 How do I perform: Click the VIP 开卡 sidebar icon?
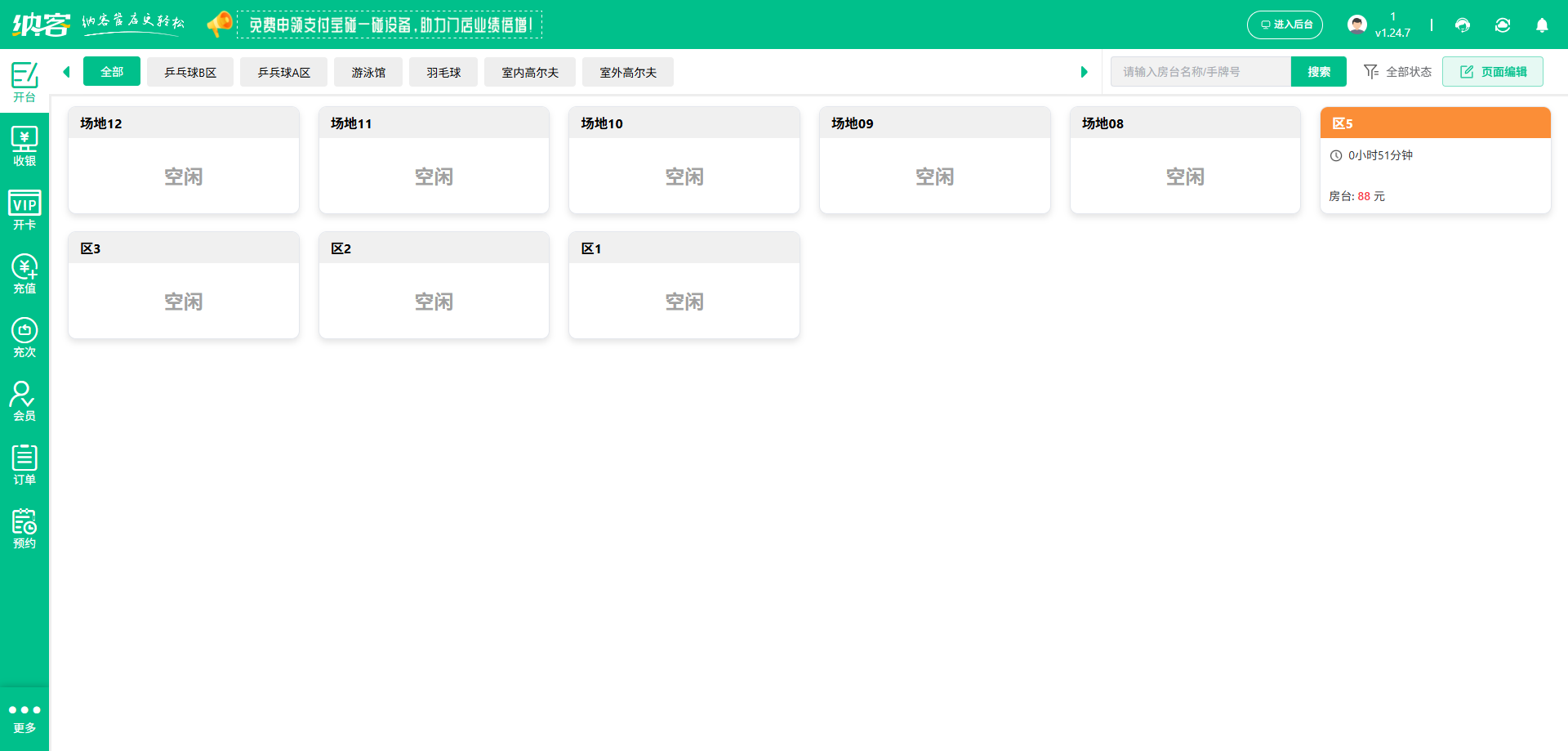(24, 210)
